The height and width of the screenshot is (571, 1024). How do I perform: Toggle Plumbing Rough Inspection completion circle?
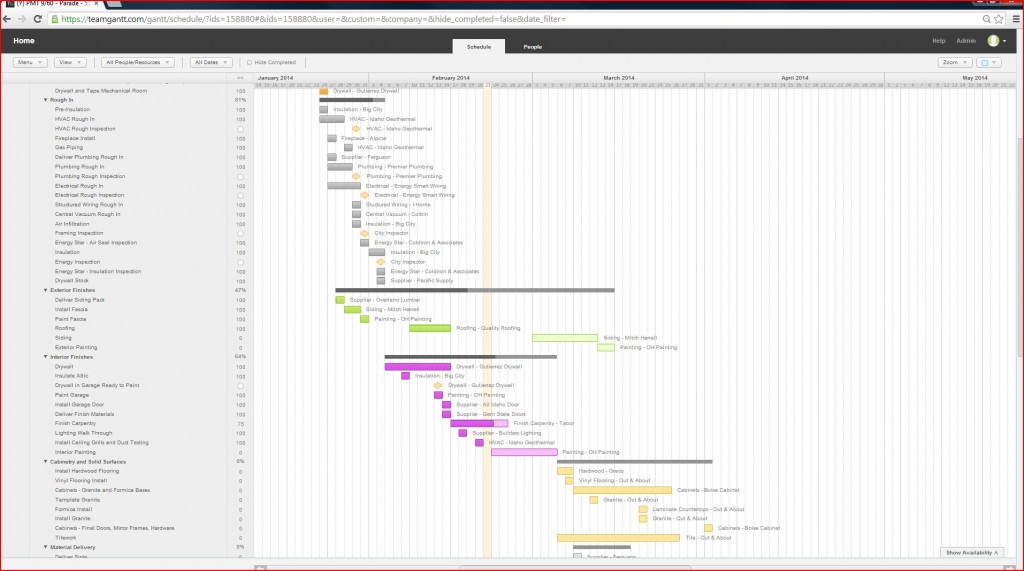point(240,177)
